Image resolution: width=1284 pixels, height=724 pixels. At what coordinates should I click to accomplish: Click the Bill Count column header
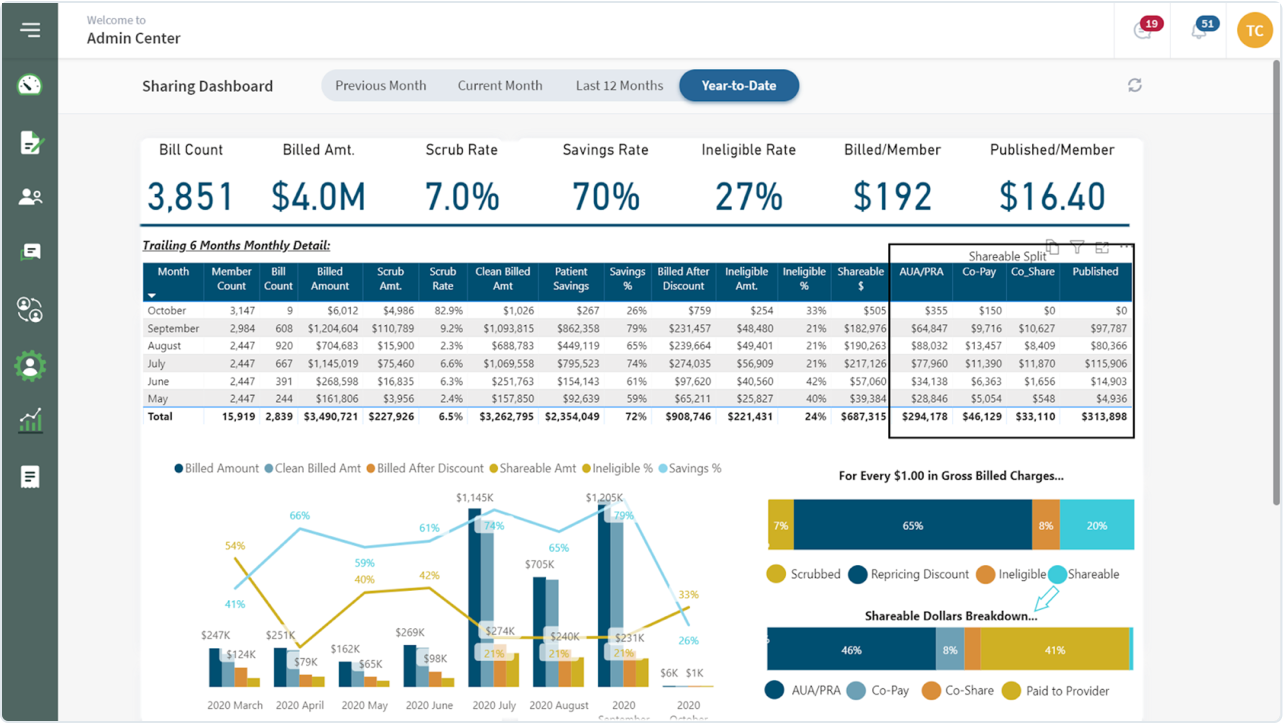click(x=278, y=282)
